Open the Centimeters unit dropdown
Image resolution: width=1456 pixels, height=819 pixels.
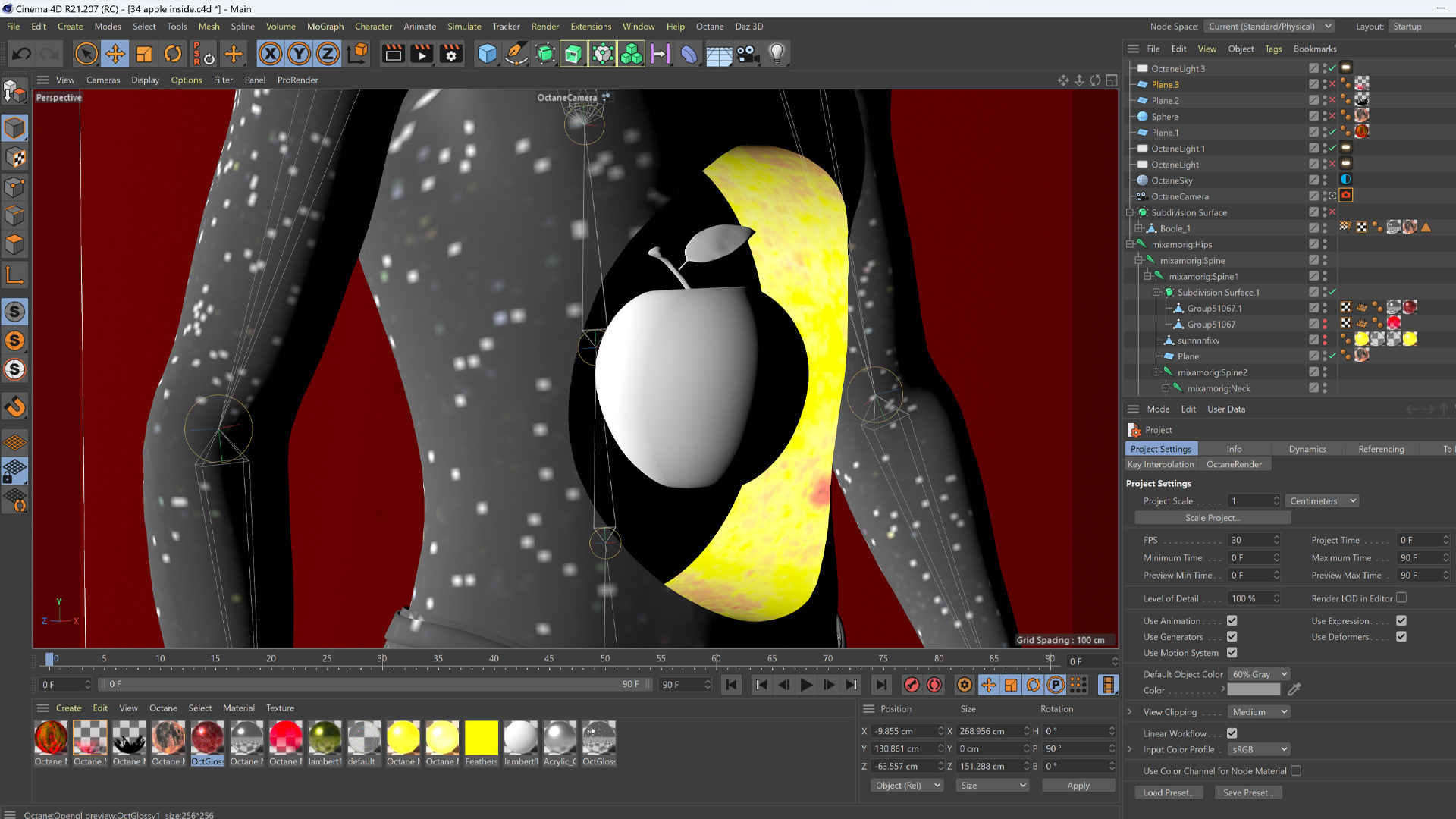point(1323,501)
